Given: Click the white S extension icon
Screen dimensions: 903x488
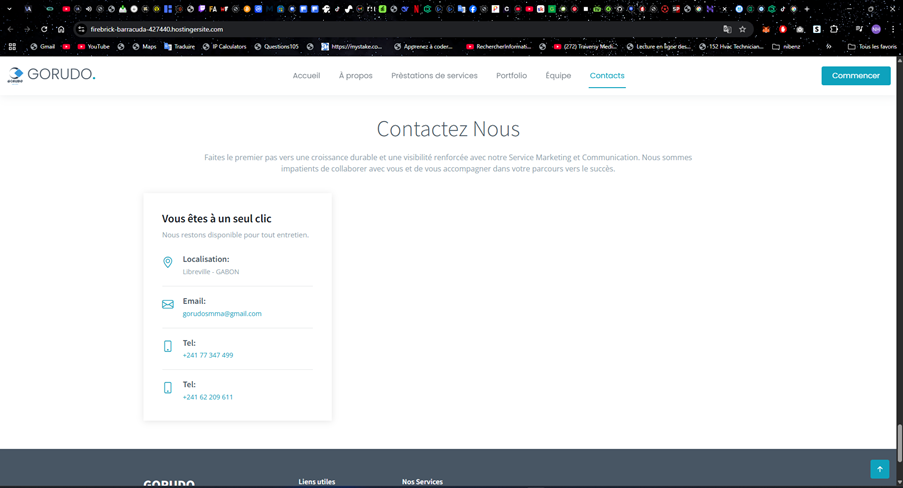Looking at the screenshot, I should point(817,29).
